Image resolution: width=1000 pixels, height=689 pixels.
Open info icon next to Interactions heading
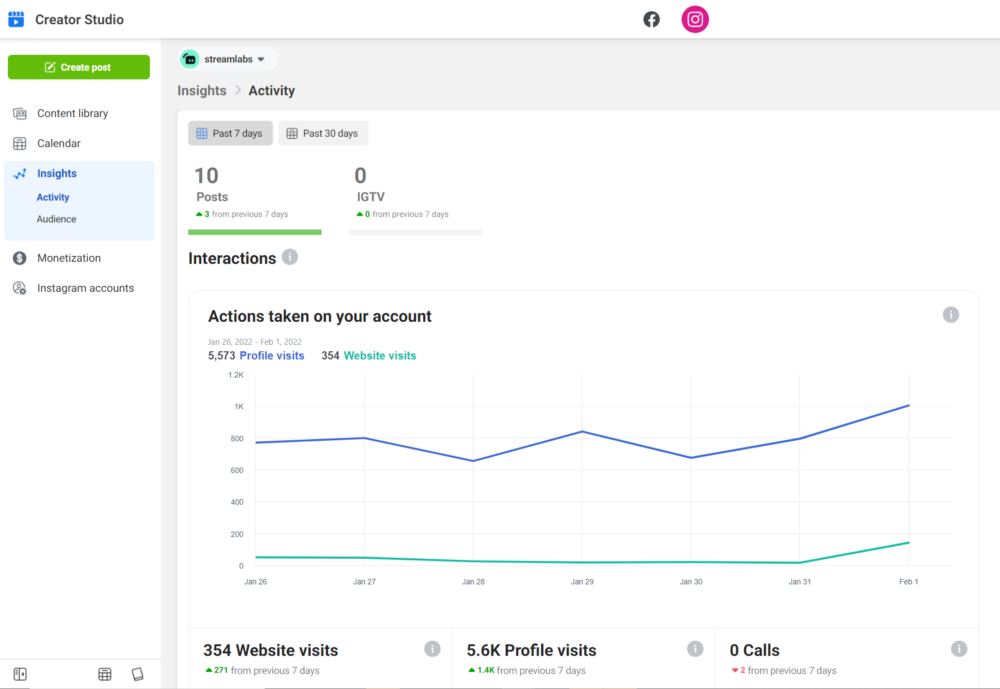click(x=290, y=257)
